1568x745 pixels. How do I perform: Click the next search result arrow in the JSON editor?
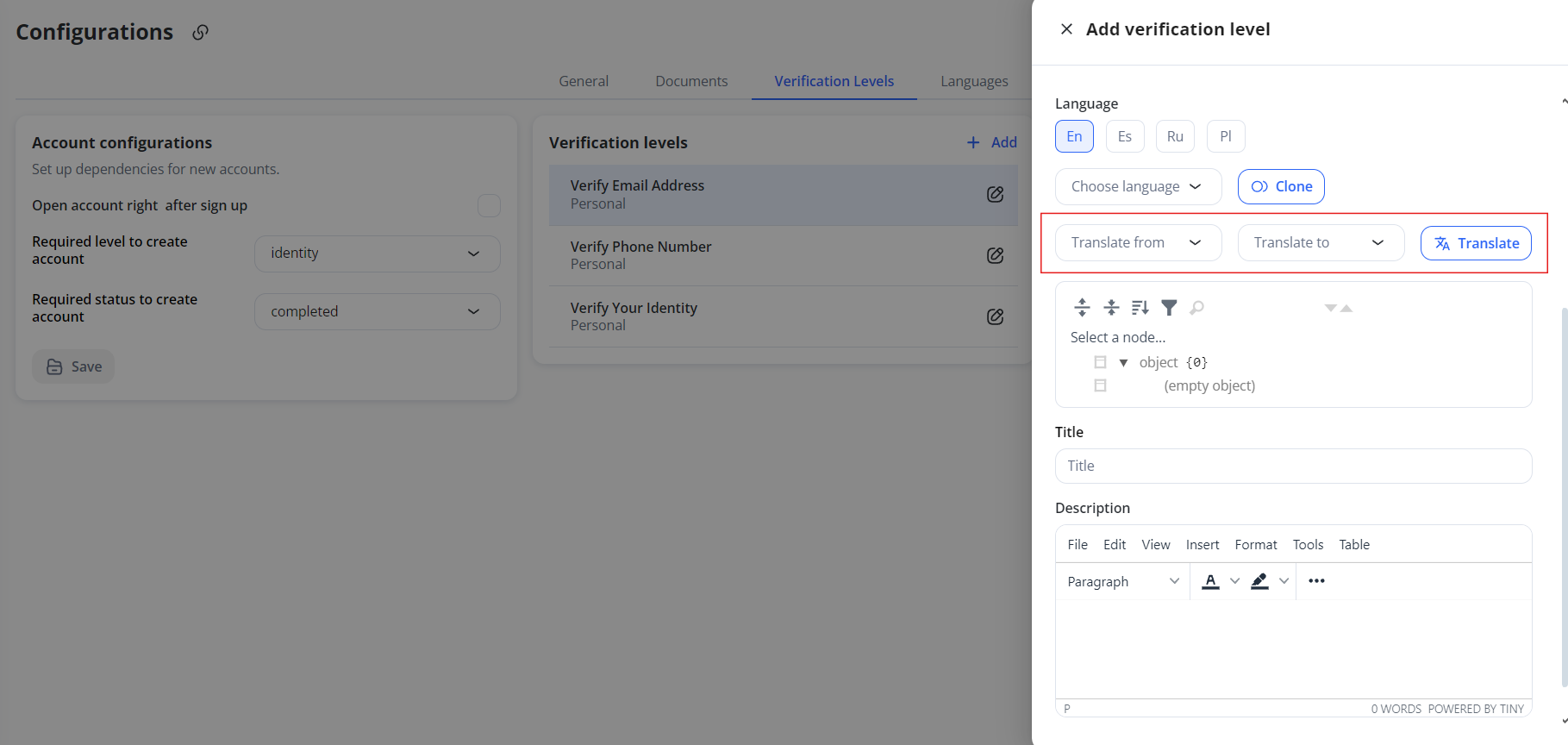click(x=1331, y=308)
